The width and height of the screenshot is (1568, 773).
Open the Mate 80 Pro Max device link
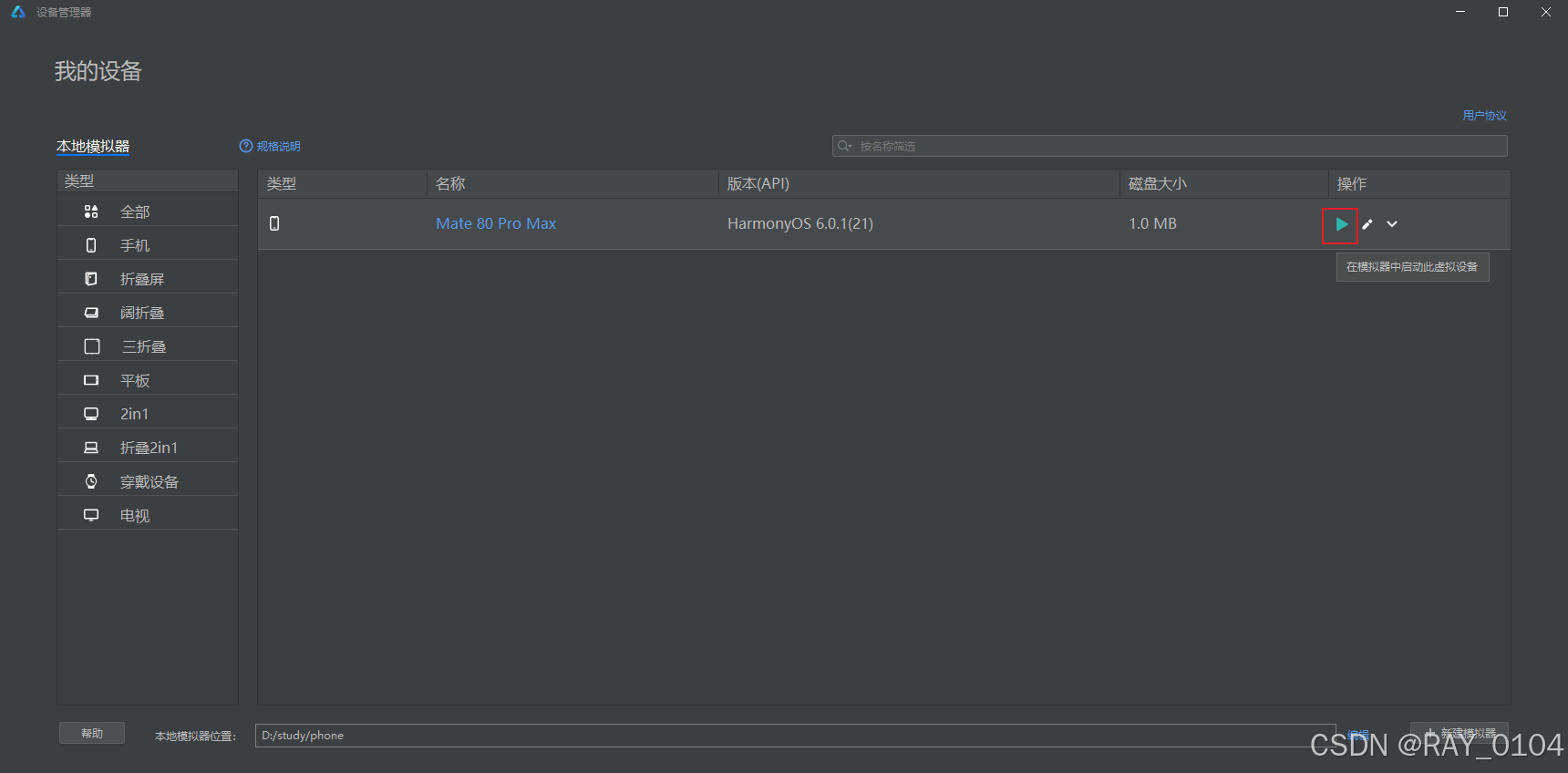[496, 223]
